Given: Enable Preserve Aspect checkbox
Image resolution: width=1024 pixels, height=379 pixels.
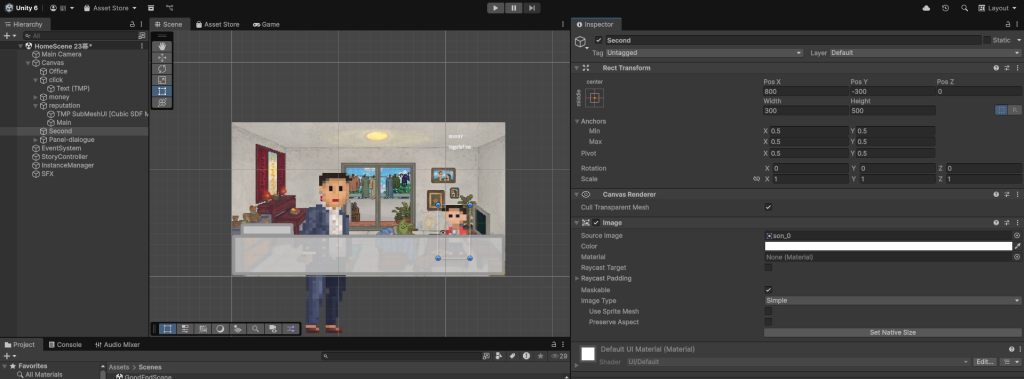Looking at the screenshot, I should coord(768,321).
